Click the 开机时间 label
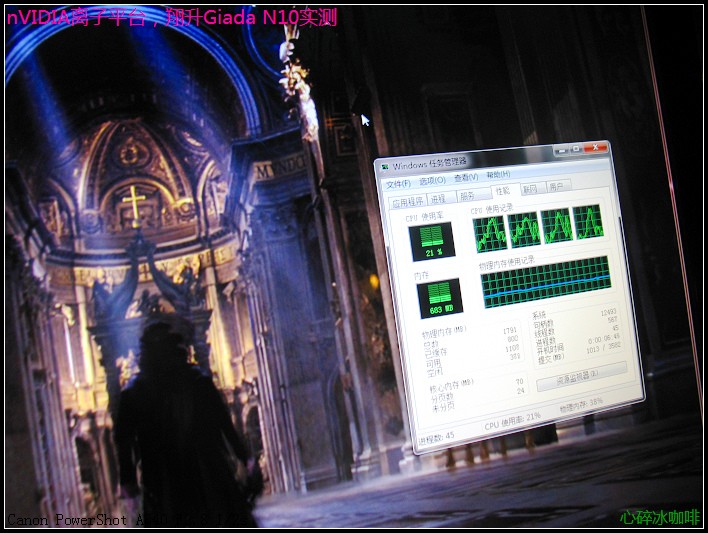This screenshot has width=708, height=533. (x=550, y=348)
